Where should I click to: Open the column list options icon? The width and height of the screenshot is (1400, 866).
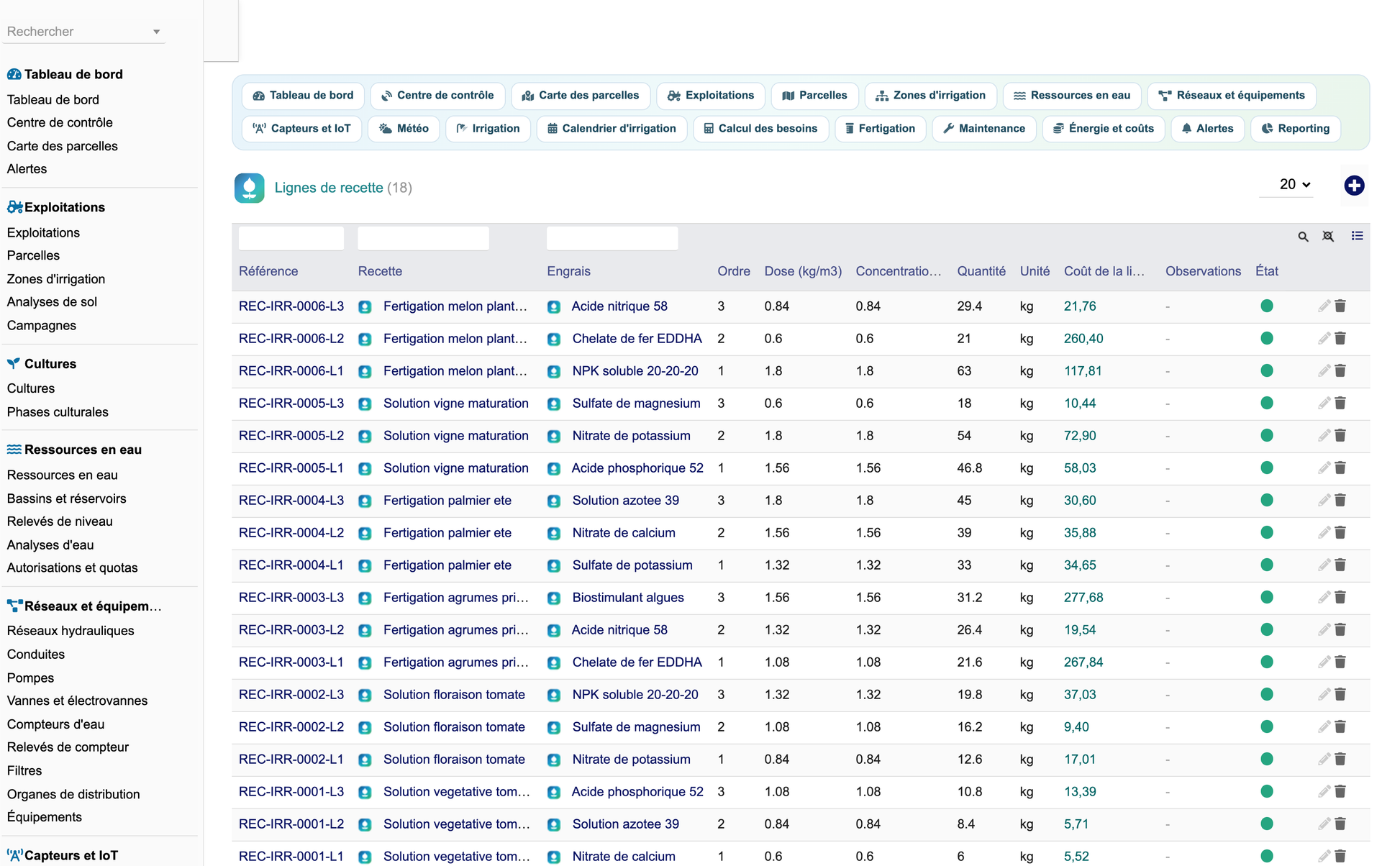(1357, 236)
